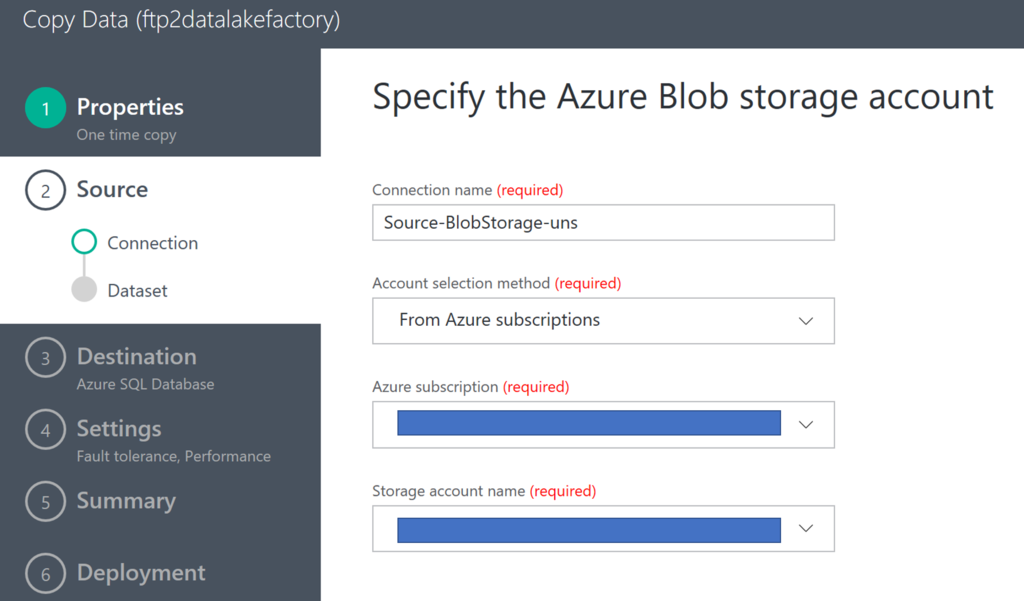
Task: Click the step 4 Settings circle icon
Action: pos(45,430)
